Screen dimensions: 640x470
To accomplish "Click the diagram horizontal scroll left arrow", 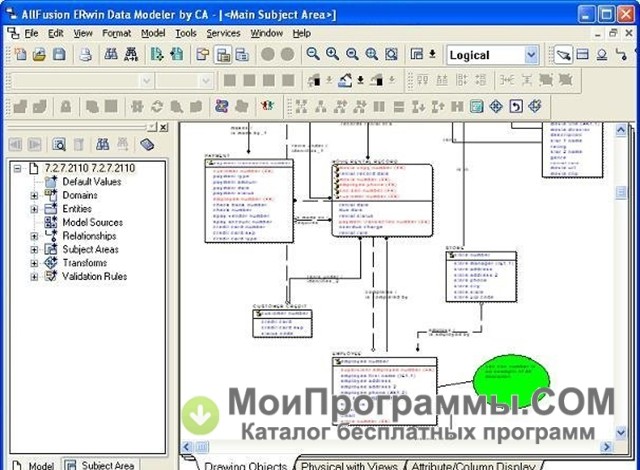I will 187,447.
